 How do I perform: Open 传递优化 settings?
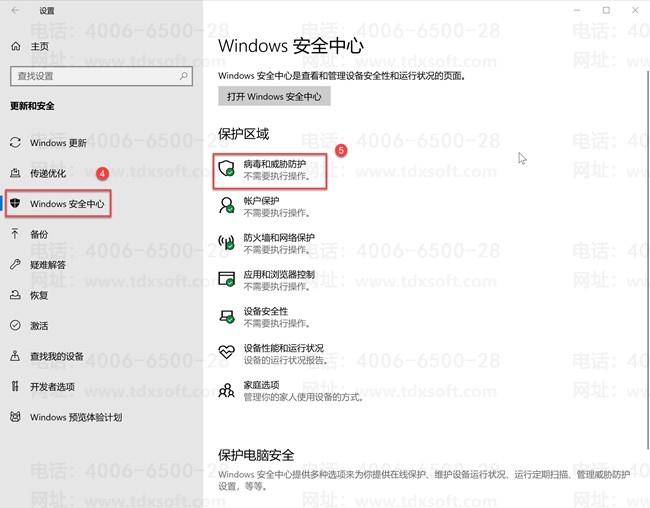point(48,173)
